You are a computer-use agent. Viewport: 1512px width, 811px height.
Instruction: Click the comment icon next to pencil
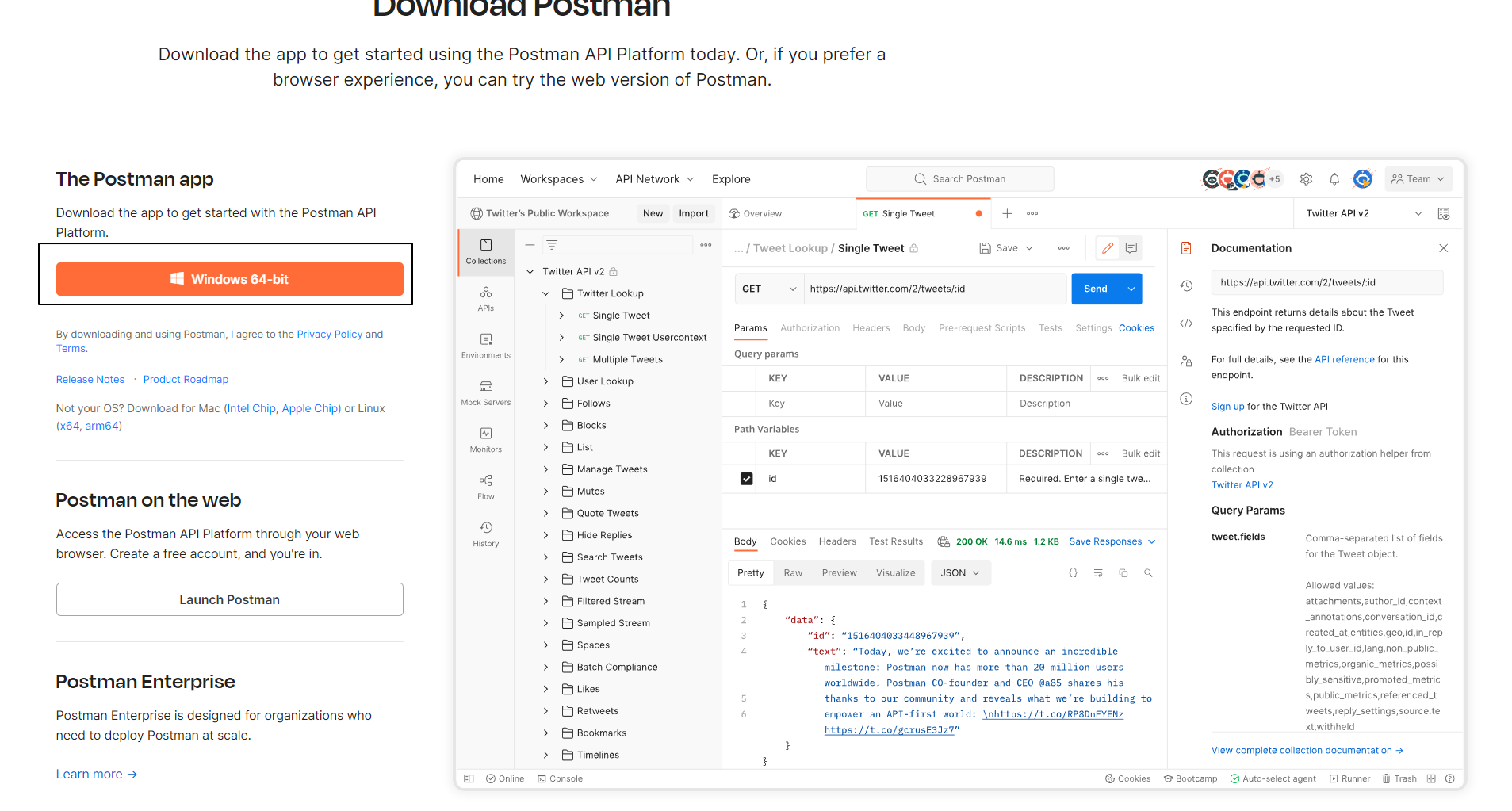(x=1131, y=248)
